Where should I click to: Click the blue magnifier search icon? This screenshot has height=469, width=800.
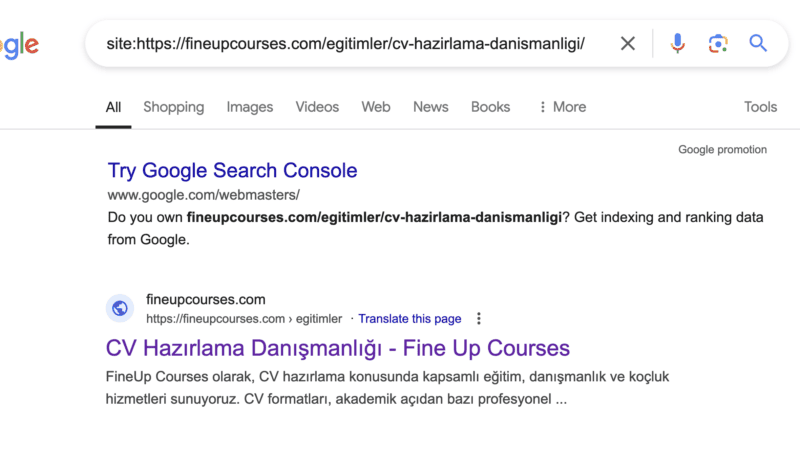tap(758, 43)
